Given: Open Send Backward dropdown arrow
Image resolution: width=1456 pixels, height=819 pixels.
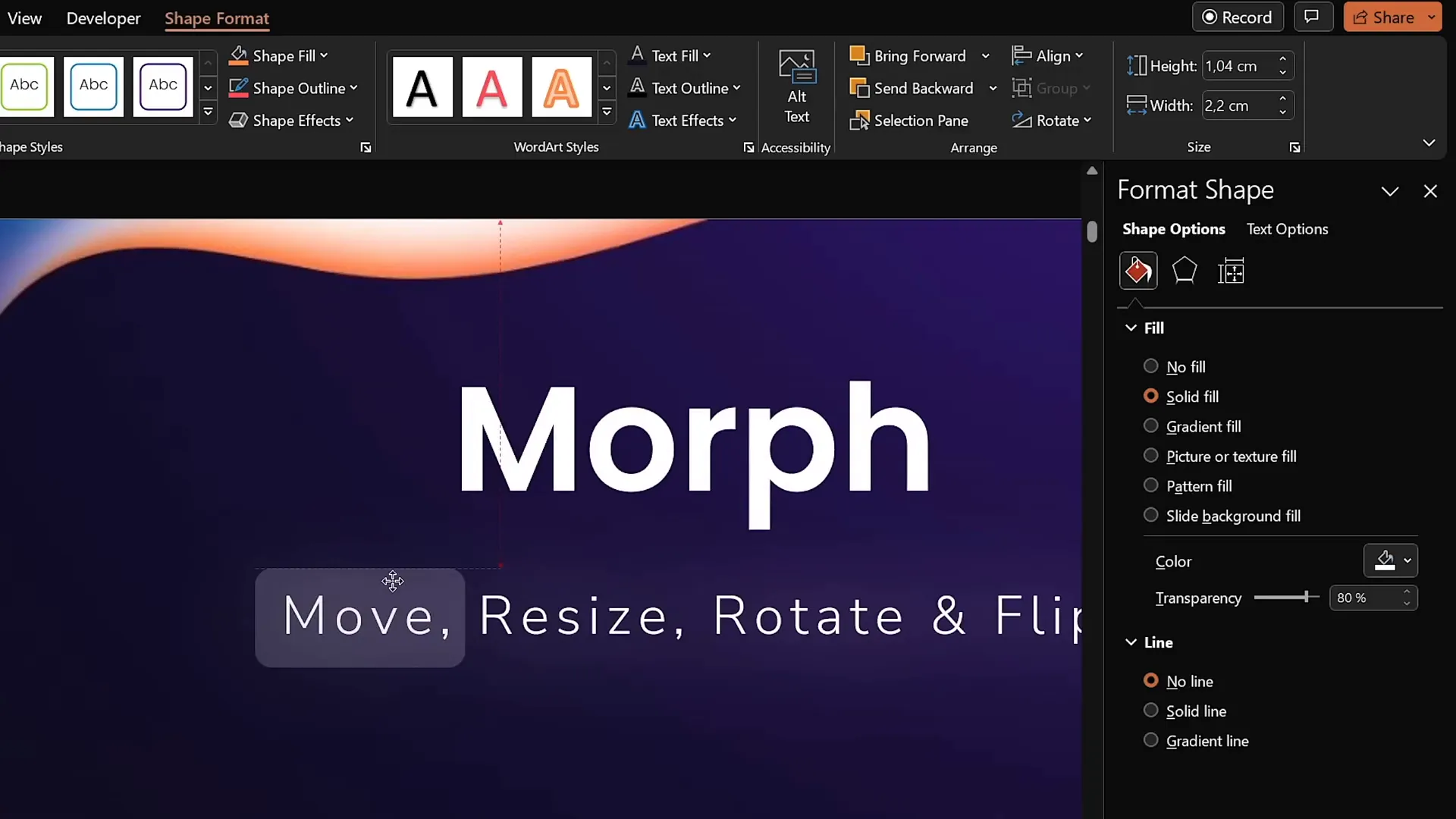Looking at the screenshot, I should 993,88.
